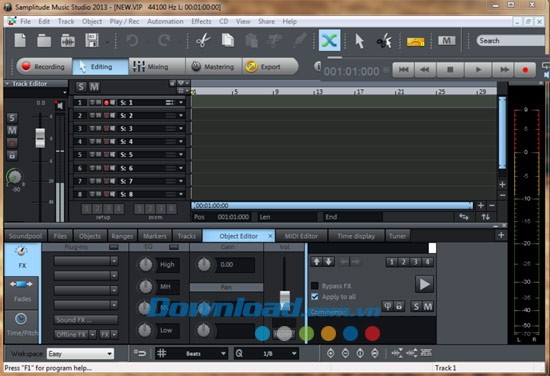Toggle global Mute M button above tracks
The image size is (550, 376).
click(94, 87)
